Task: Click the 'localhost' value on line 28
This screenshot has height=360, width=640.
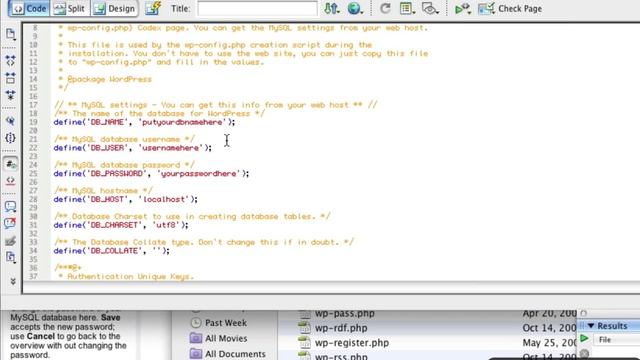Action: click(x=164, y=199)
